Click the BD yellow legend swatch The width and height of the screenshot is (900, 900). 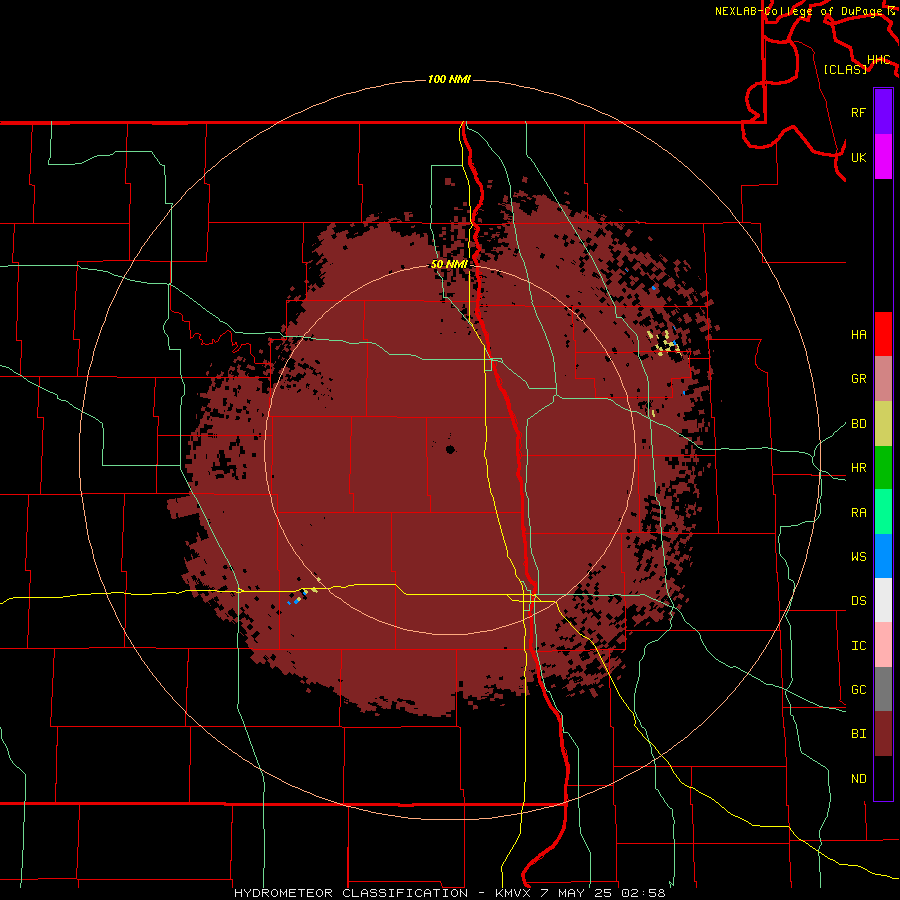tap(883, 424)
